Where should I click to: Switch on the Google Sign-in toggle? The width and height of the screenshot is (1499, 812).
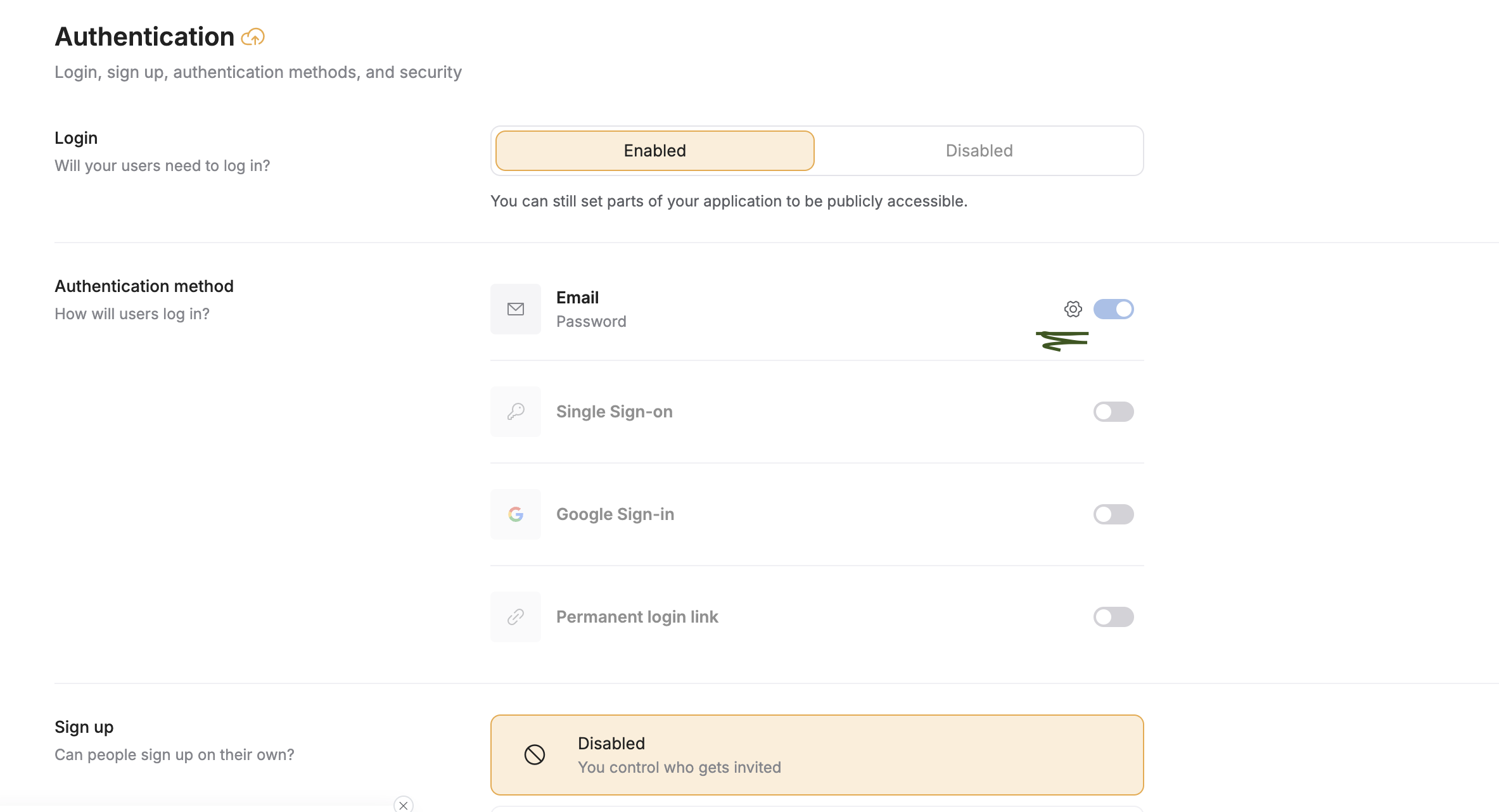click(1113, 514)
